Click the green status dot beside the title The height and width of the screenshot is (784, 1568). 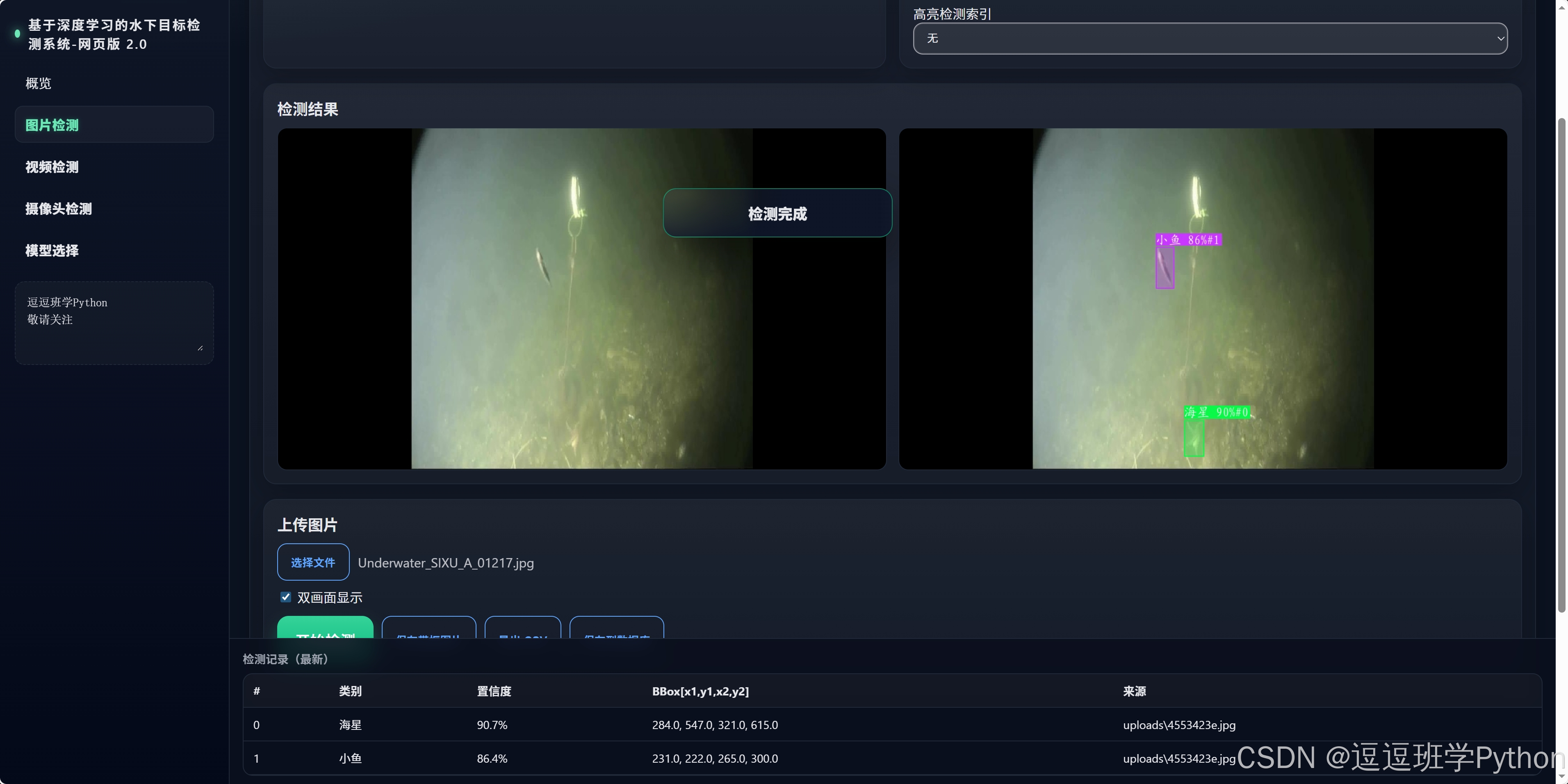(x=17, y=34)
